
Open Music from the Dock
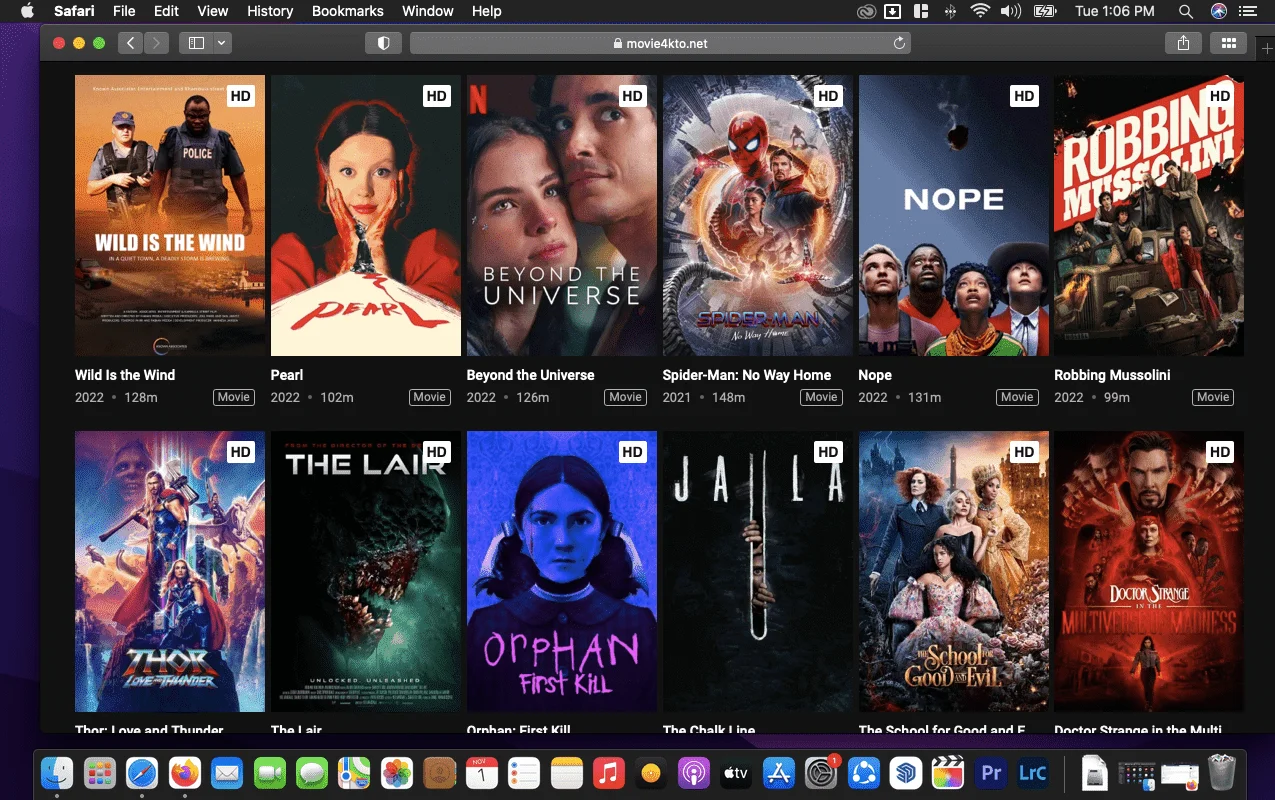(609, 773)
